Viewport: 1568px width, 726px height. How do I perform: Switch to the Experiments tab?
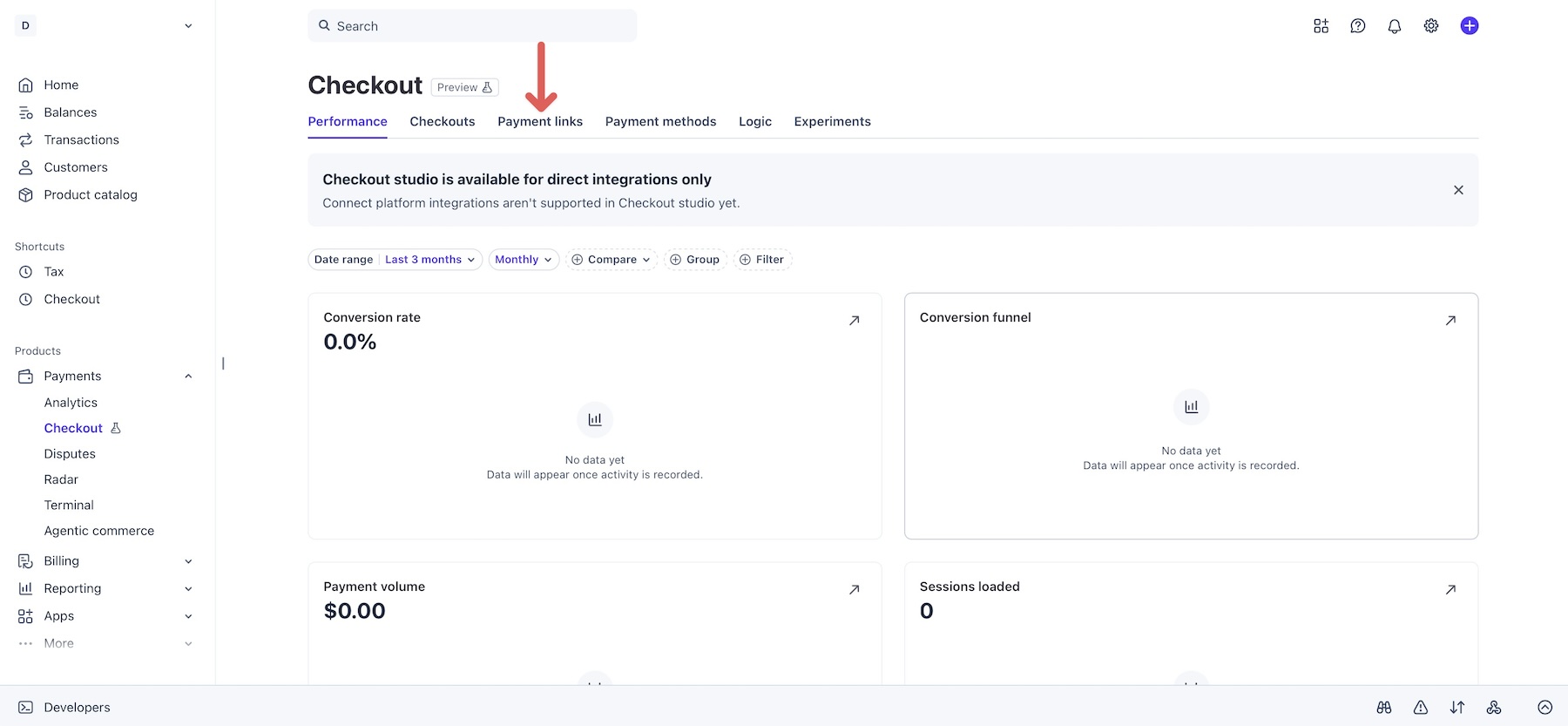click(832, 122)
